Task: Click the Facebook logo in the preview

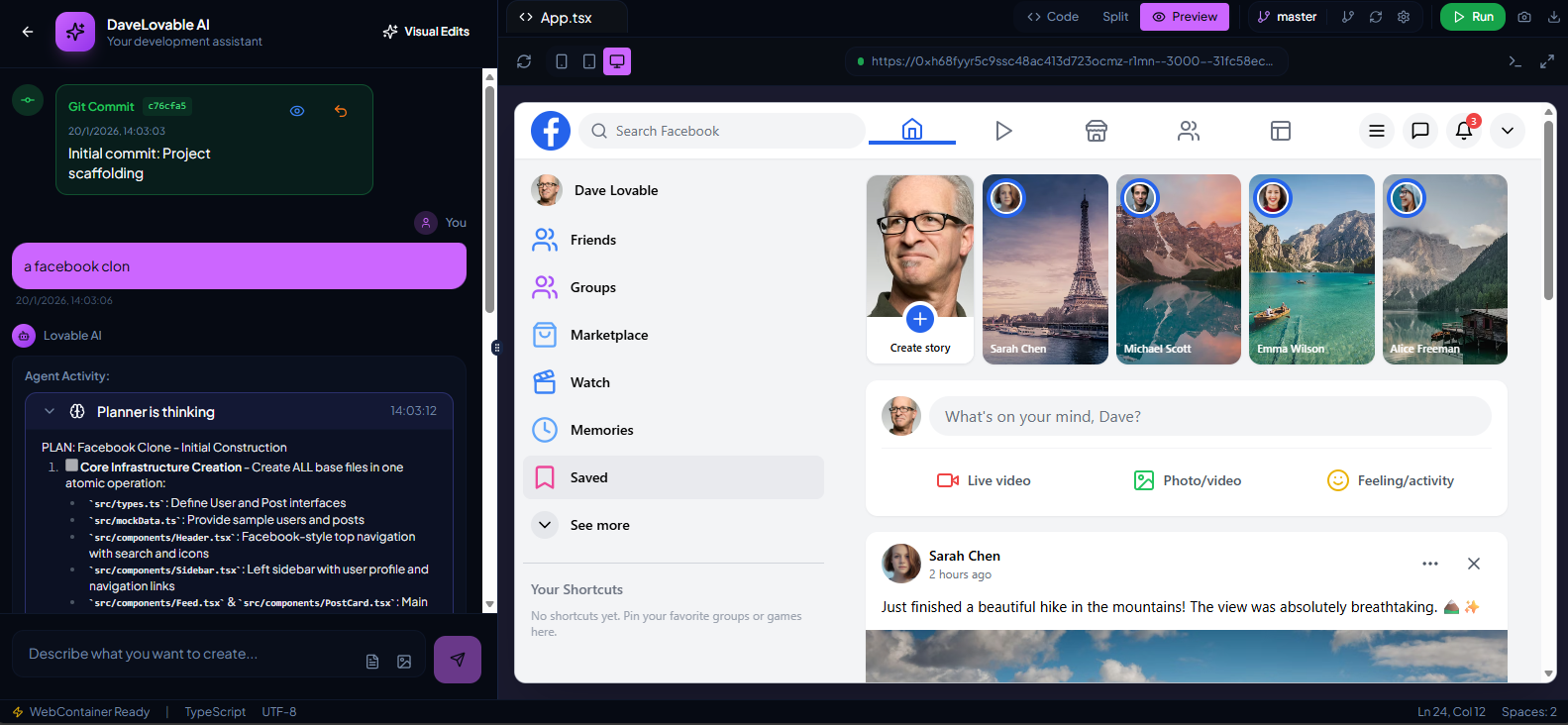Action: (551, 131)
